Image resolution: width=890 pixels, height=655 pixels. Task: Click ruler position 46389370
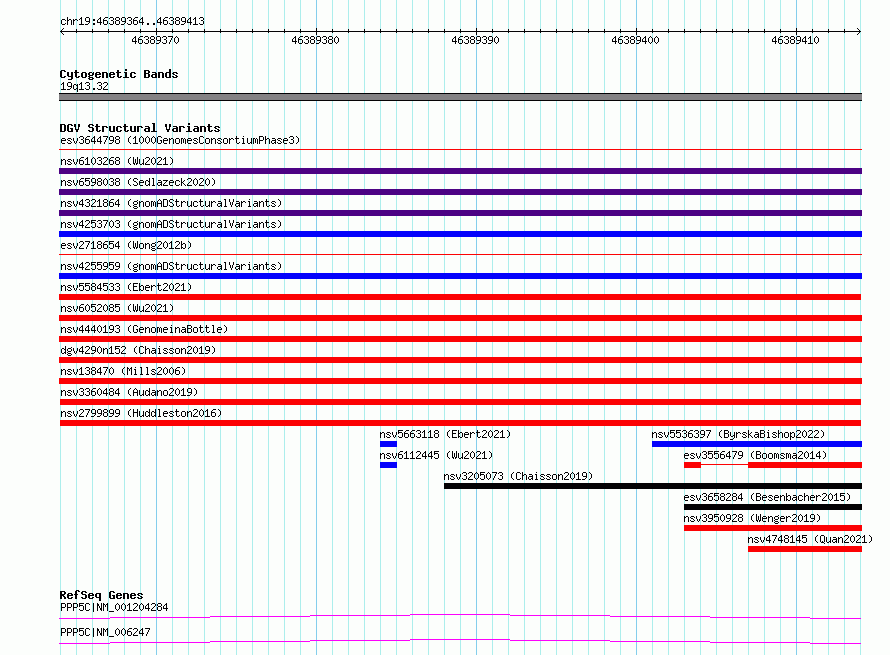coord(156,40)
